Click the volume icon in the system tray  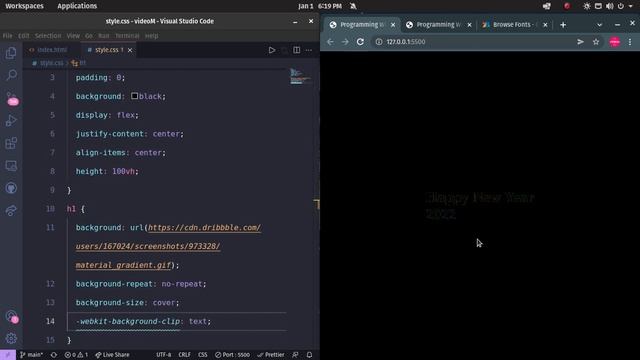(x=609, y=6)
